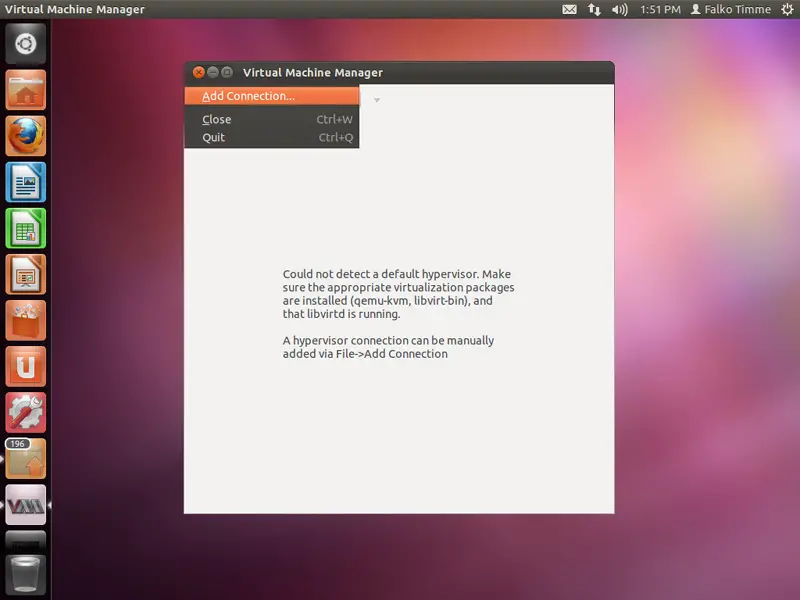Open the power gear session menu

pos(787,9)
